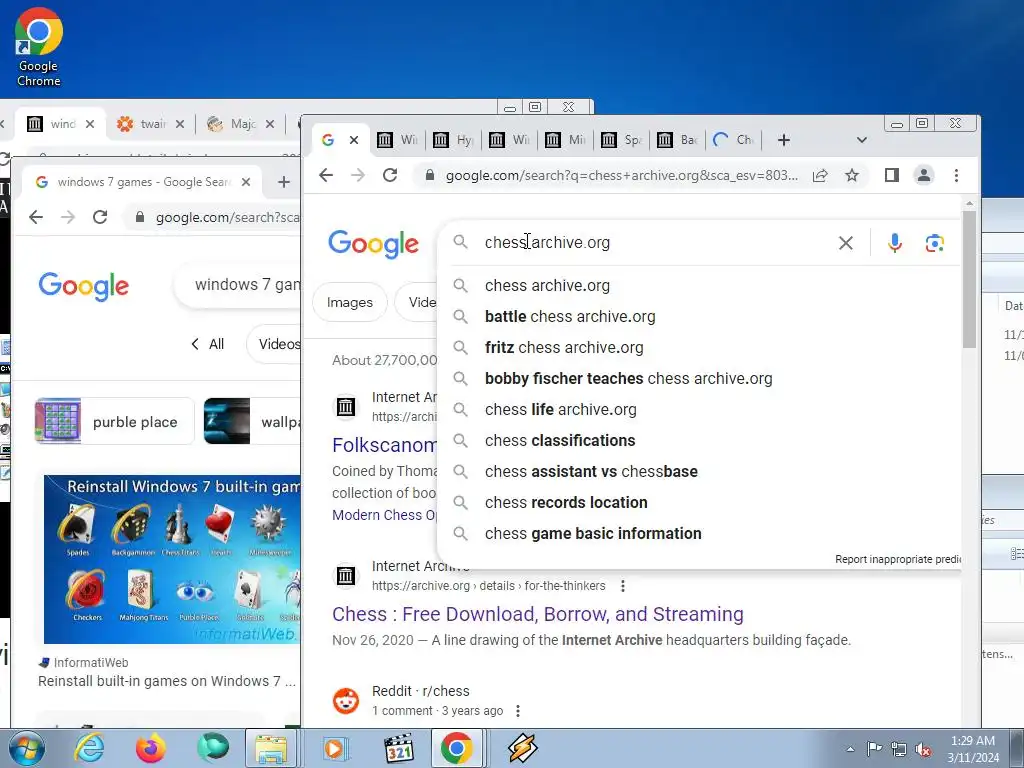Click Google logo in windows 7 games window

point(84,286)
